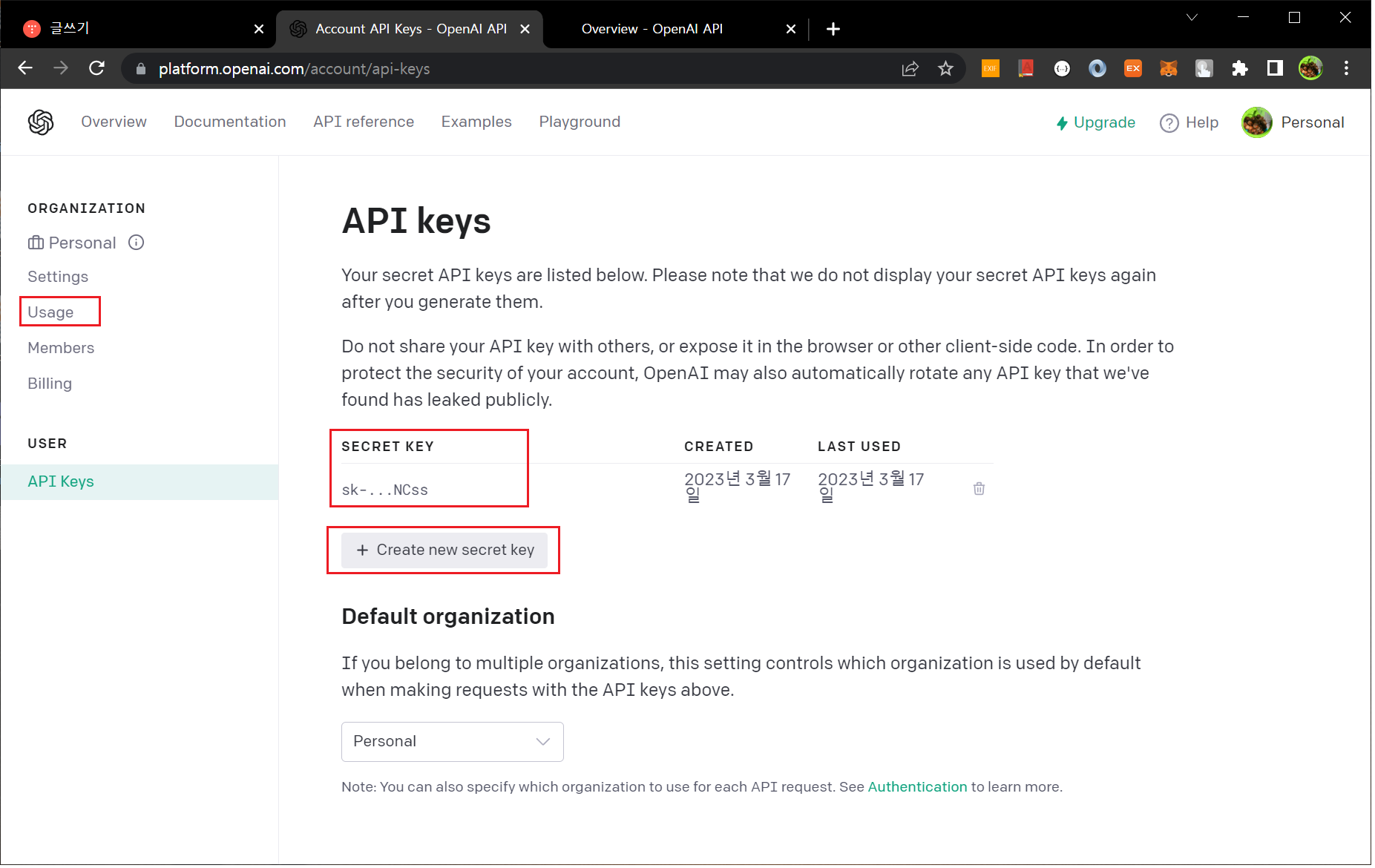This screenshot has height=868, width=1375.
Task: Open Examples in the top navigation
Action: 476,122
